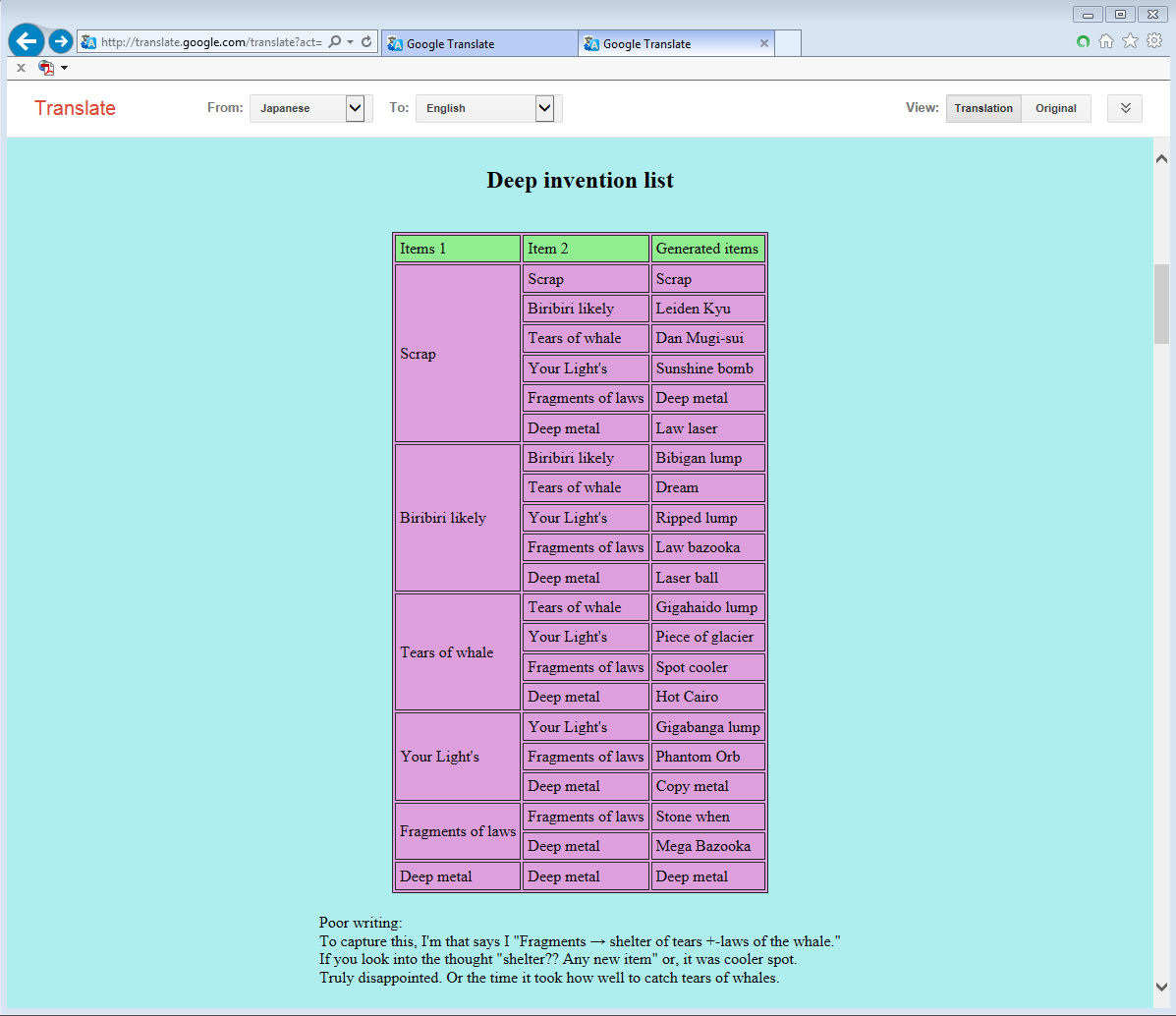Open the To language dropdown showing English
The width and height of the screenshot is (1176, 1016).
[485, 108]
